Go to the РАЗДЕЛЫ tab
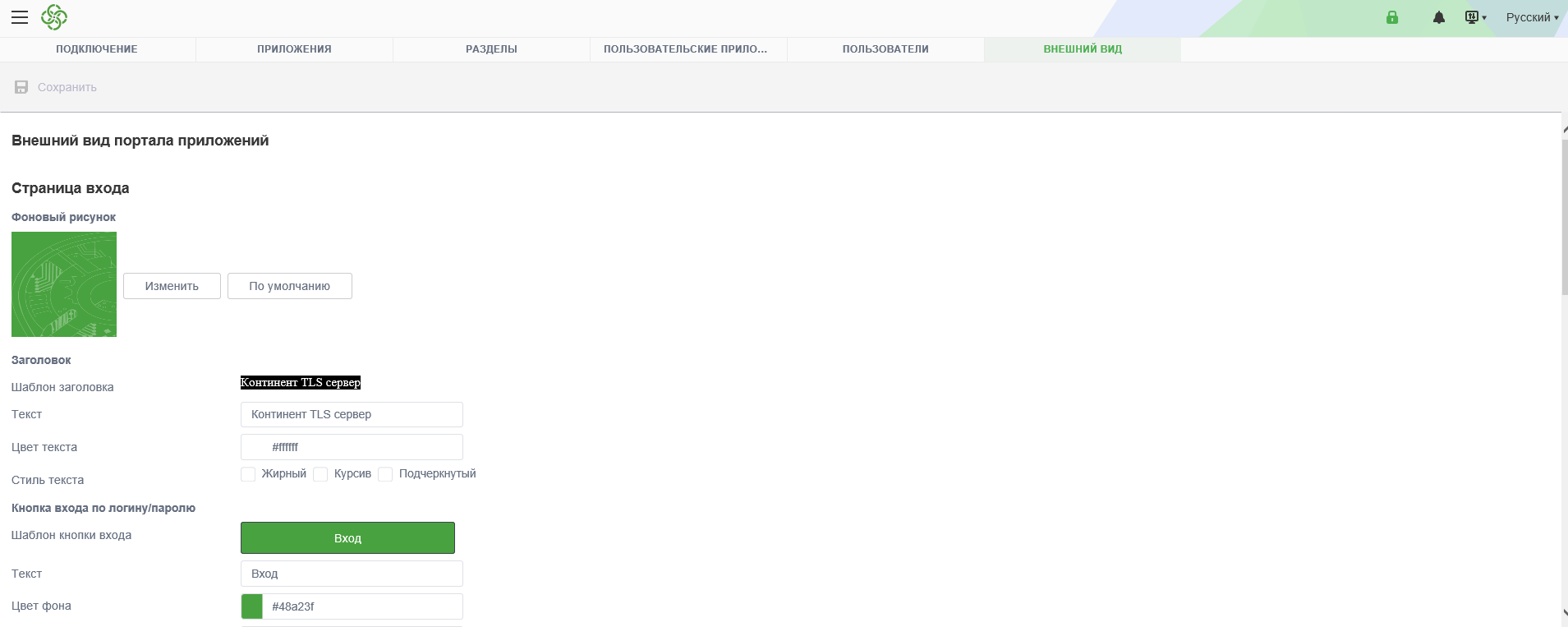The image size is (1568, 627). (x=491, y=49)
